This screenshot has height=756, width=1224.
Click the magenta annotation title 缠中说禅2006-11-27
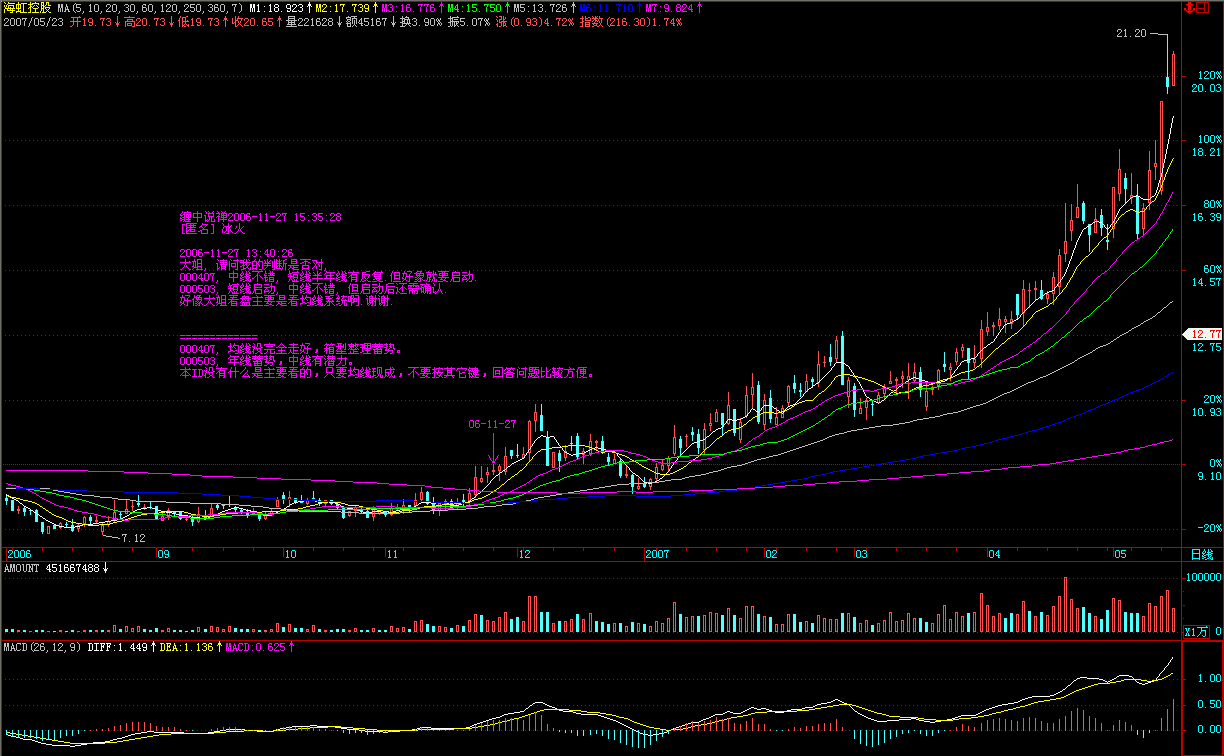pyautogui.click(x=260, y=217)
